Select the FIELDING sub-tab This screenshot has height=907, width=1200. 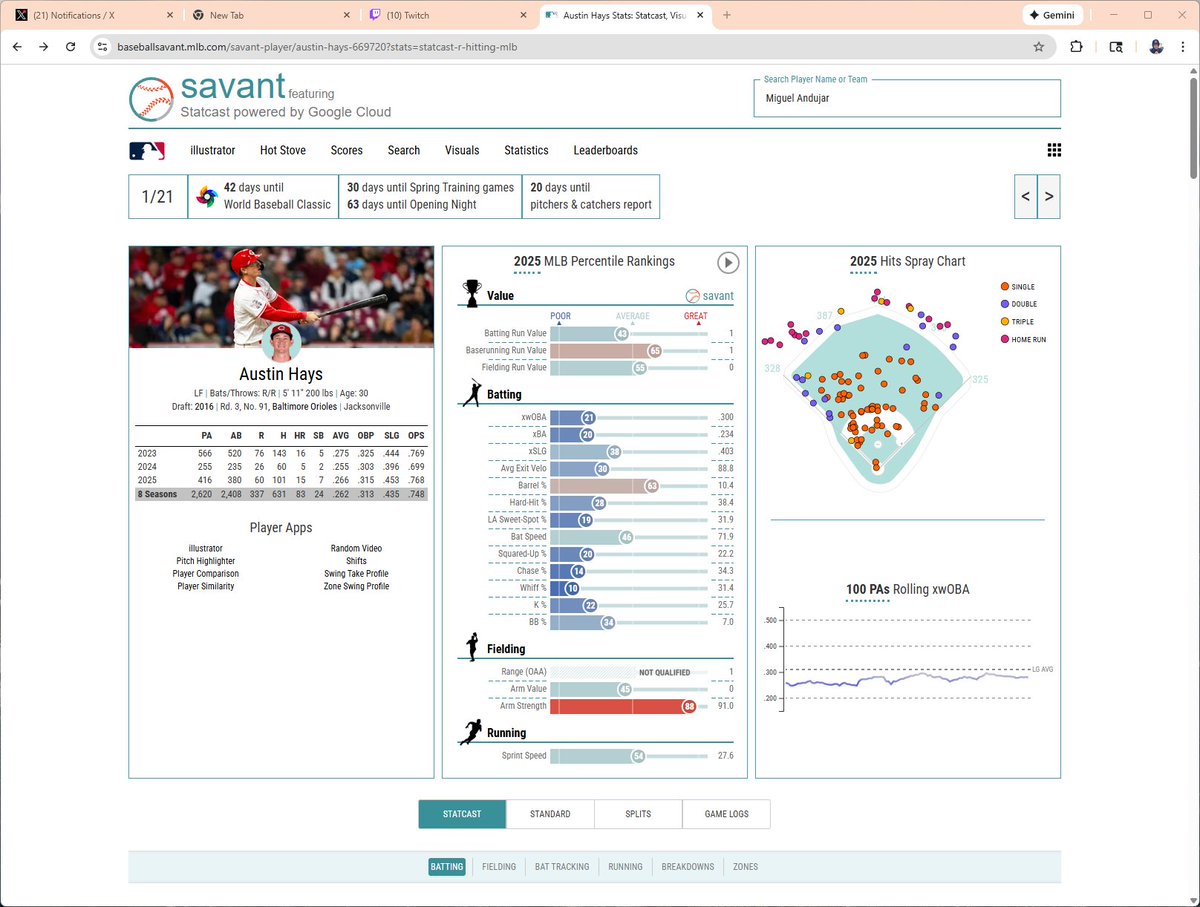[x=499, y=867]
